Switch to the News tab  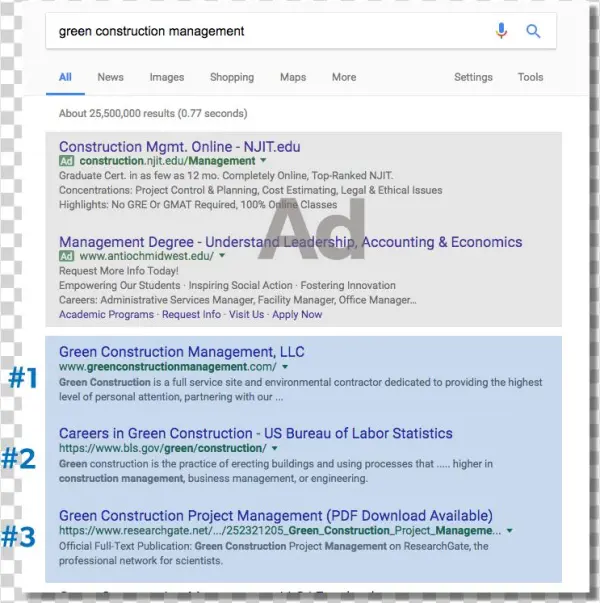click(x=110, y=77)
